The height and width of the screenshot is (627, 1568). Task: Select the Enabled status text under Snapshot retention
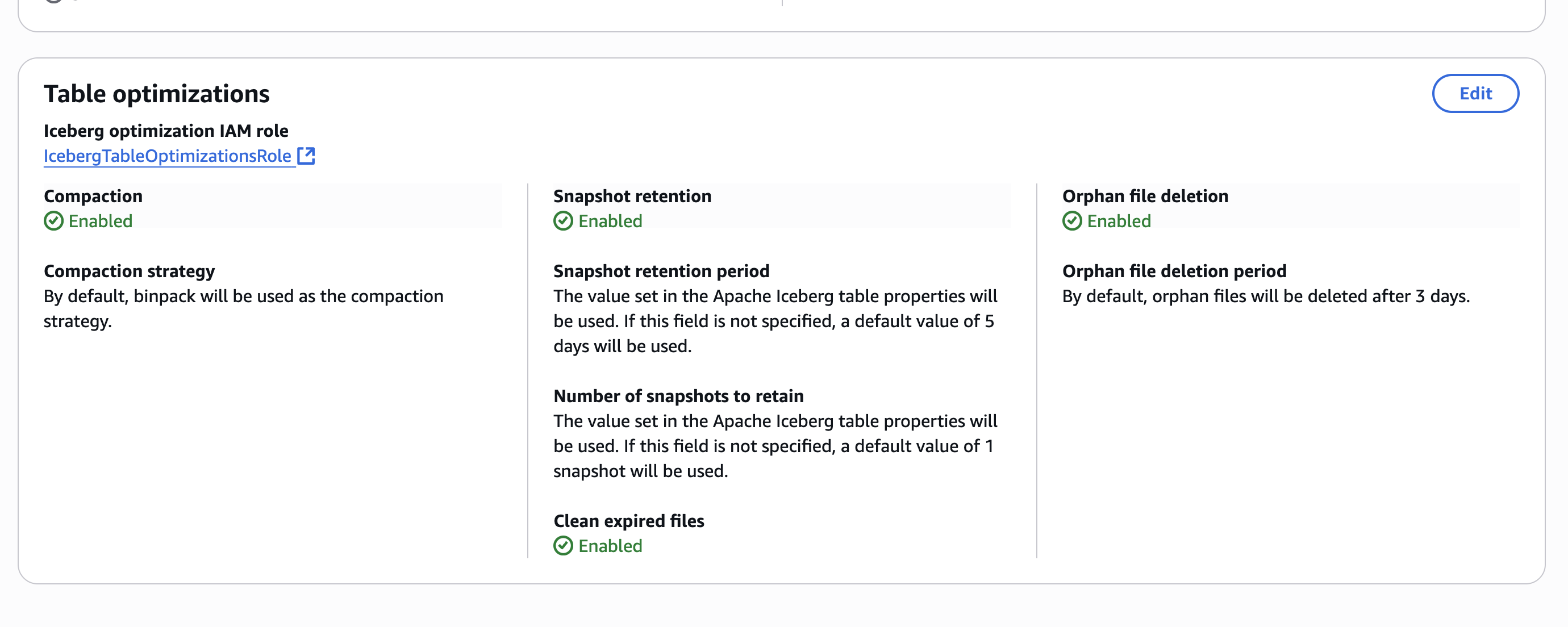610,221
